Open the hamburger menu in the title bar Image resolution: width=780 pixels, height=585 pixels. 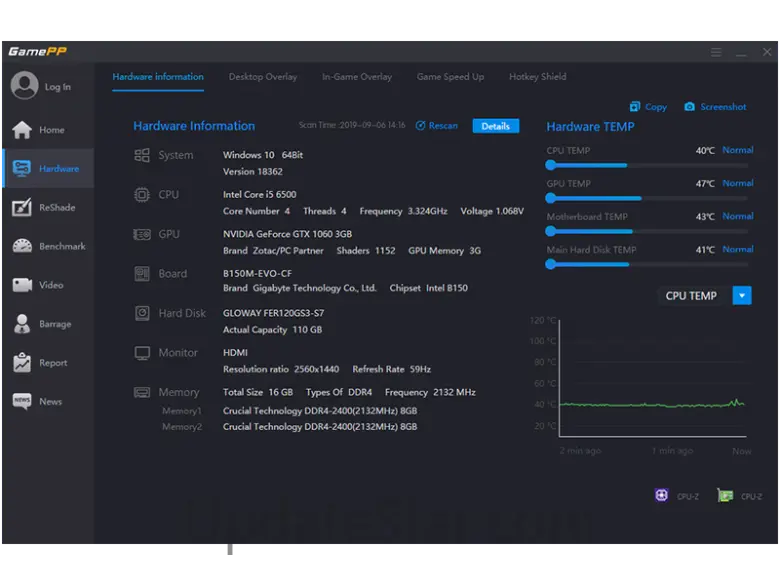coord(716,52)
